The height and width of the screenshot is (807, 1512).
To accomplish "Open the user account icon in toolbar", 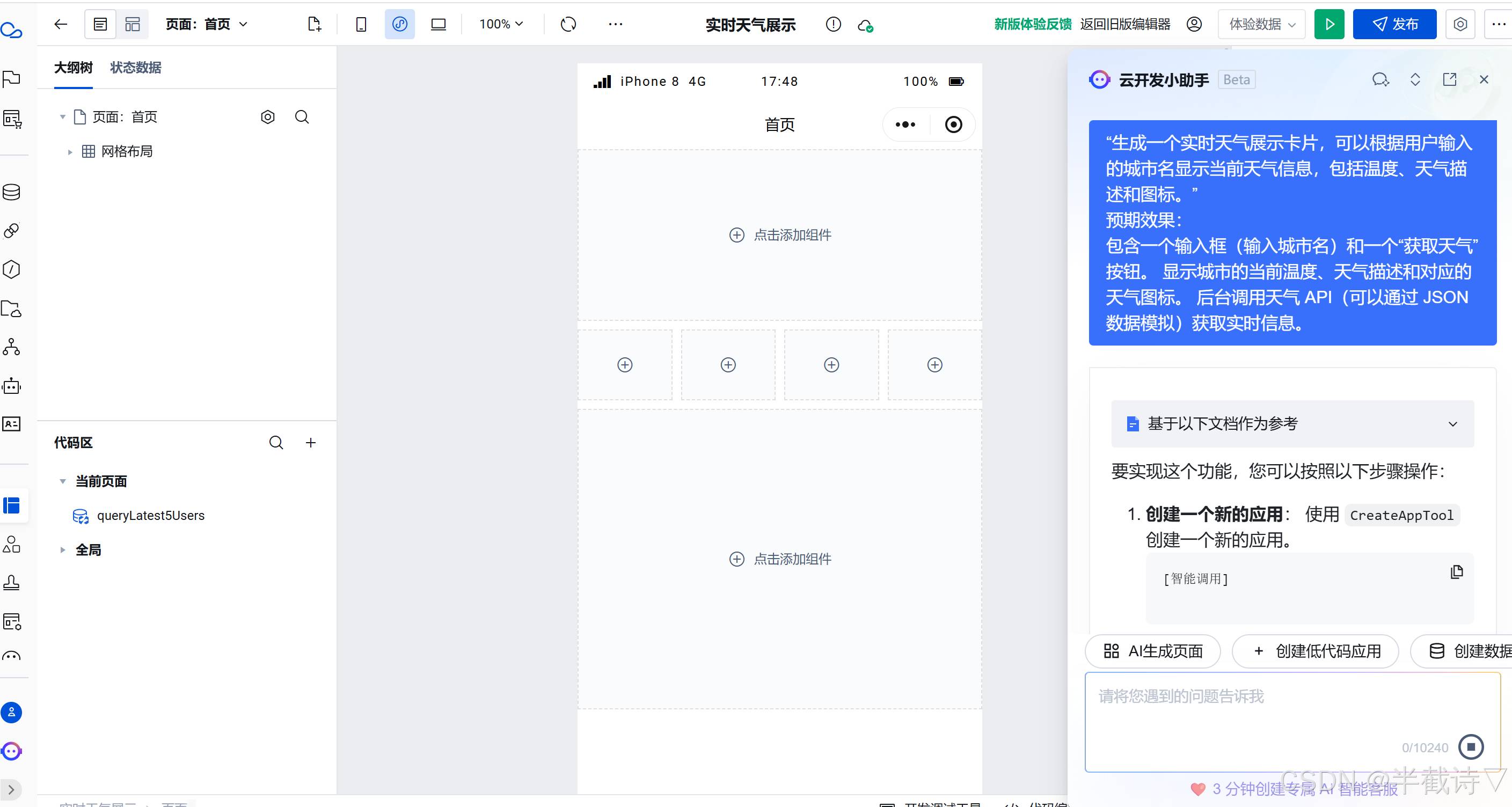I will (1194, 24).
